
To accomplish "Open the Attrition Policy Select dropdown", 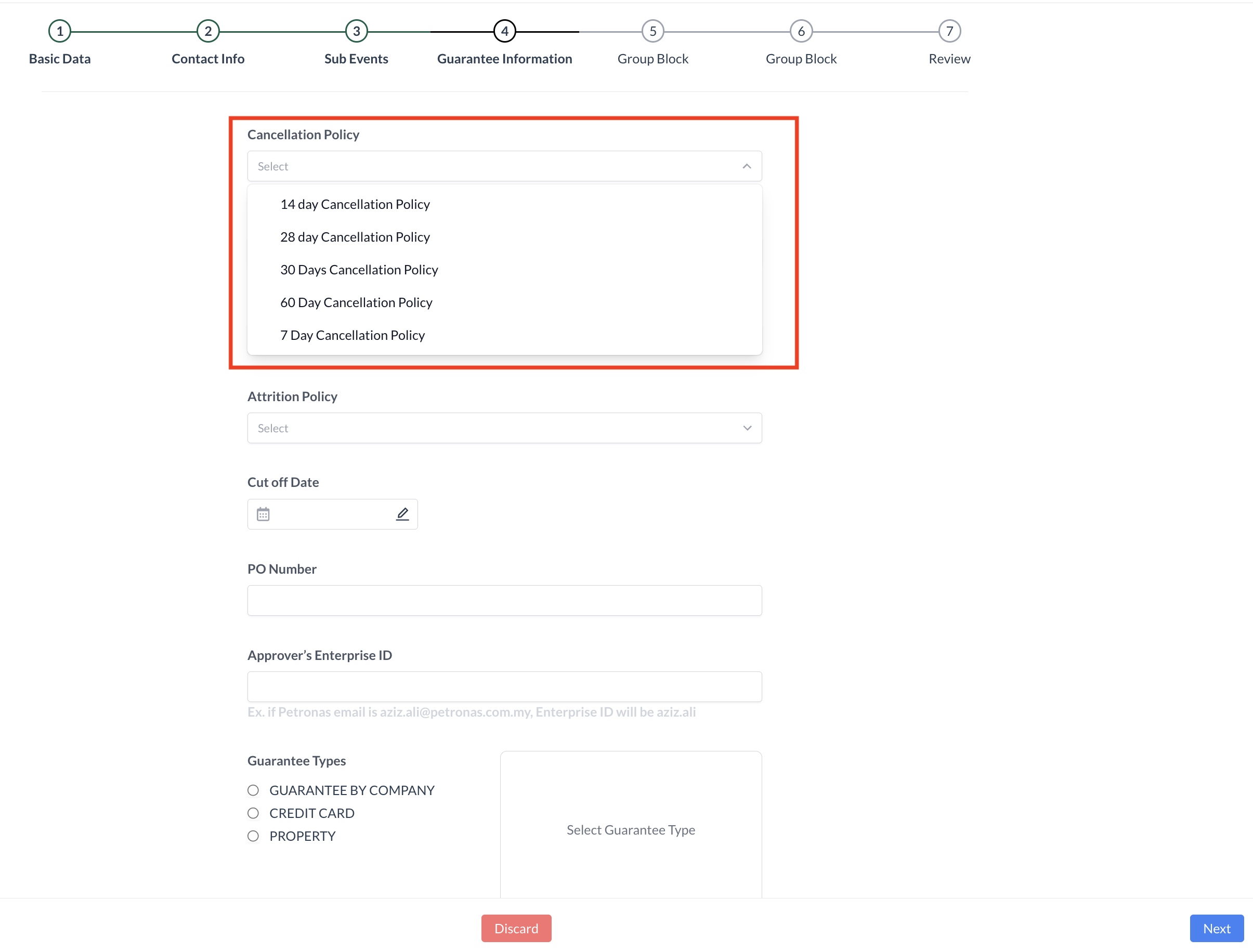I will coord(504,428).
